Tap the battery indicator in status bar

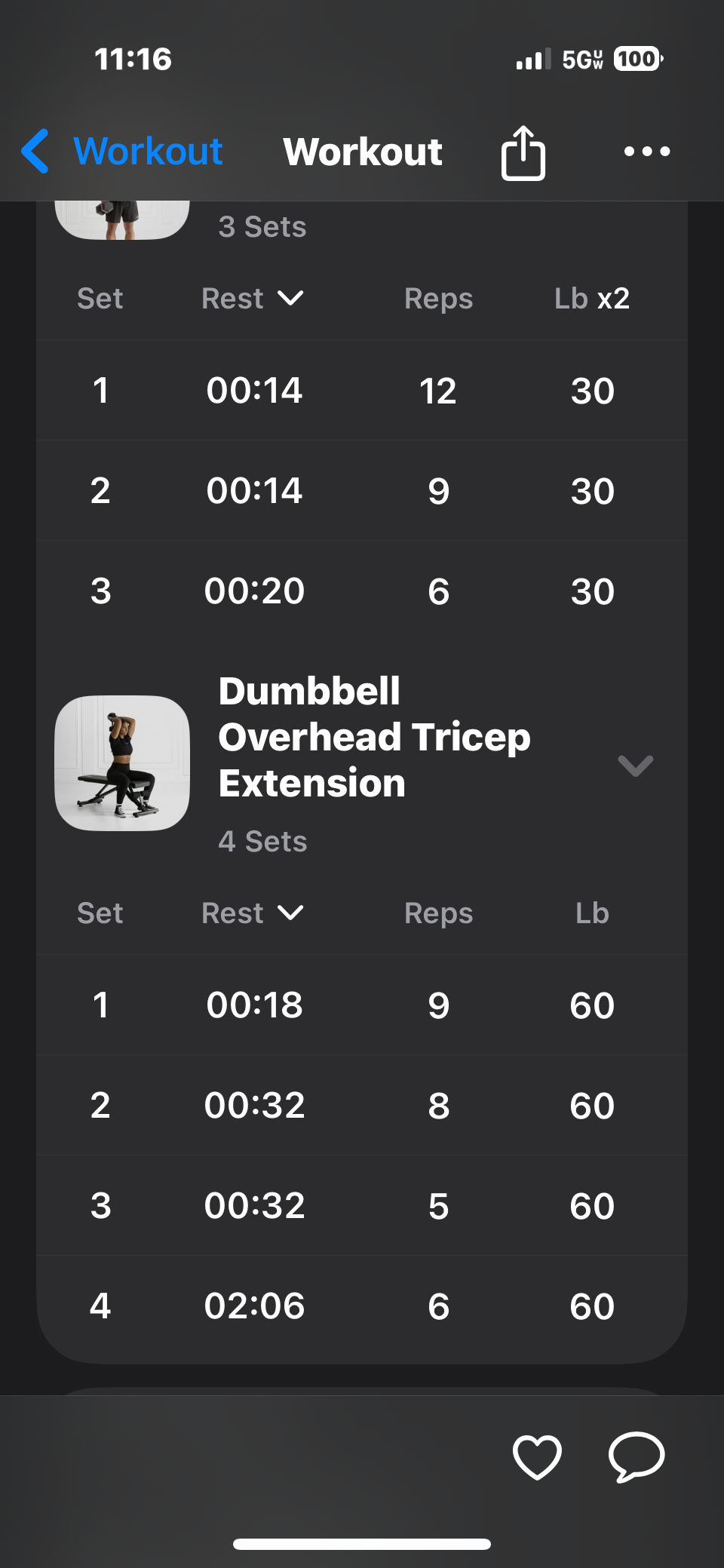(x=638, y=59)
